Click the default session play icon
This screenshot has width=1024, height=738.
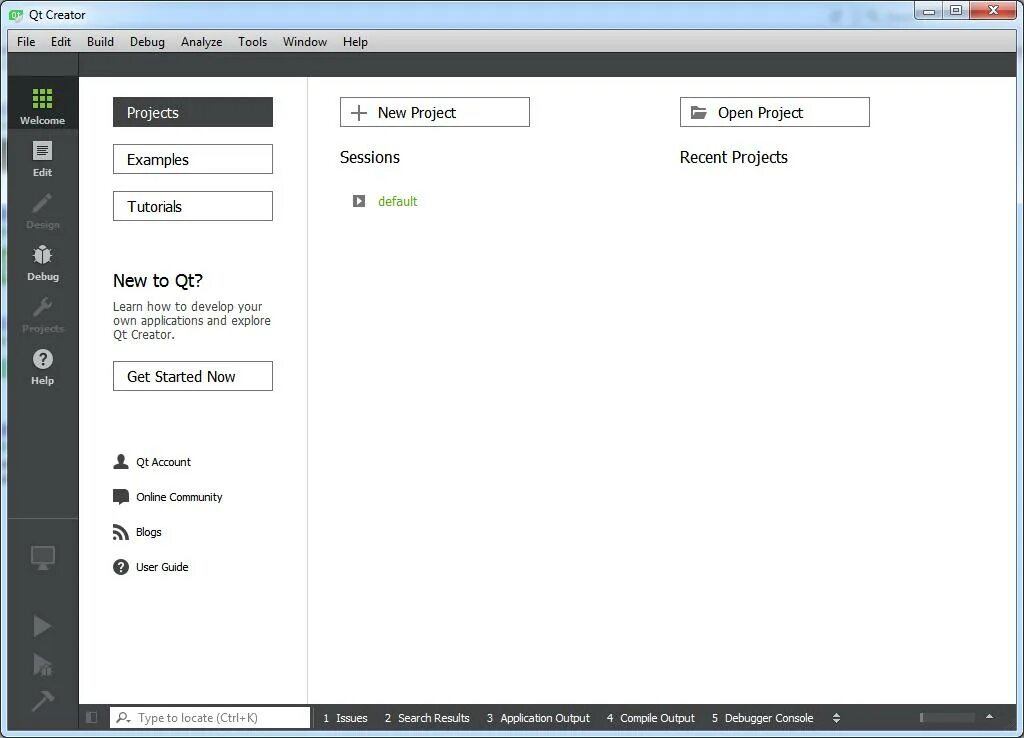pyautogui.click(x=359, y=201)
